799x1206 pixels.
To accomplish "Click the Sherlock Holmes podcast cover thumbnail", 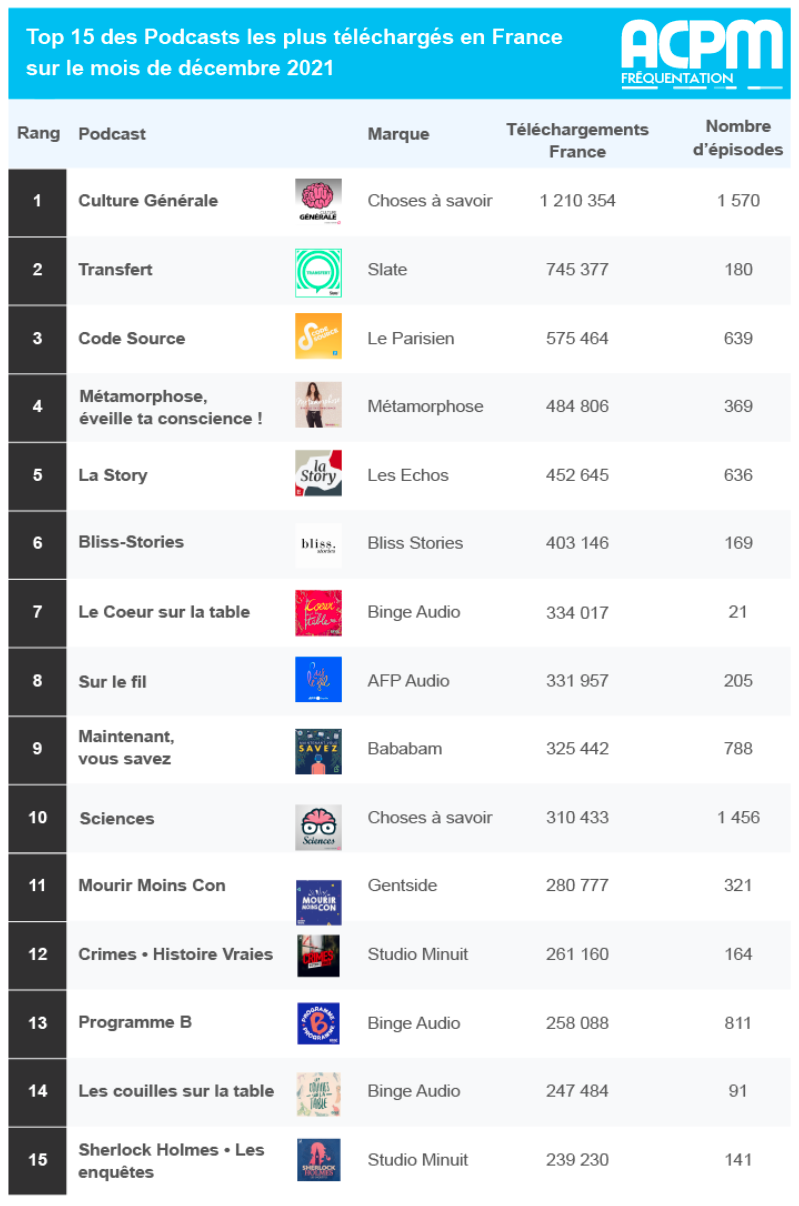I will click(x=318, y=1160).
